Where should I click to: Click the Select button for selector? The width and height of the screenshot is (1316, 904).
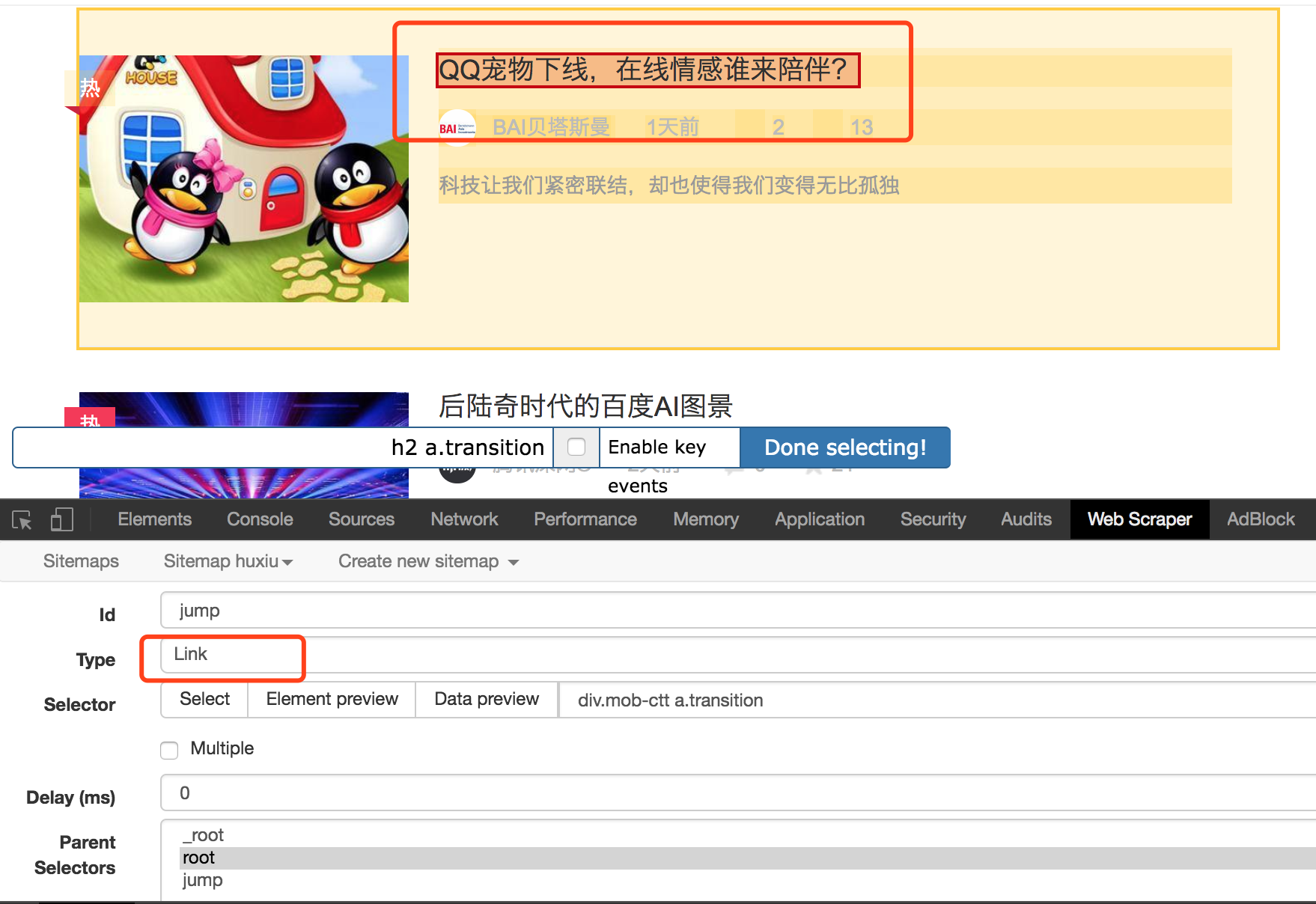click(204, 700)
